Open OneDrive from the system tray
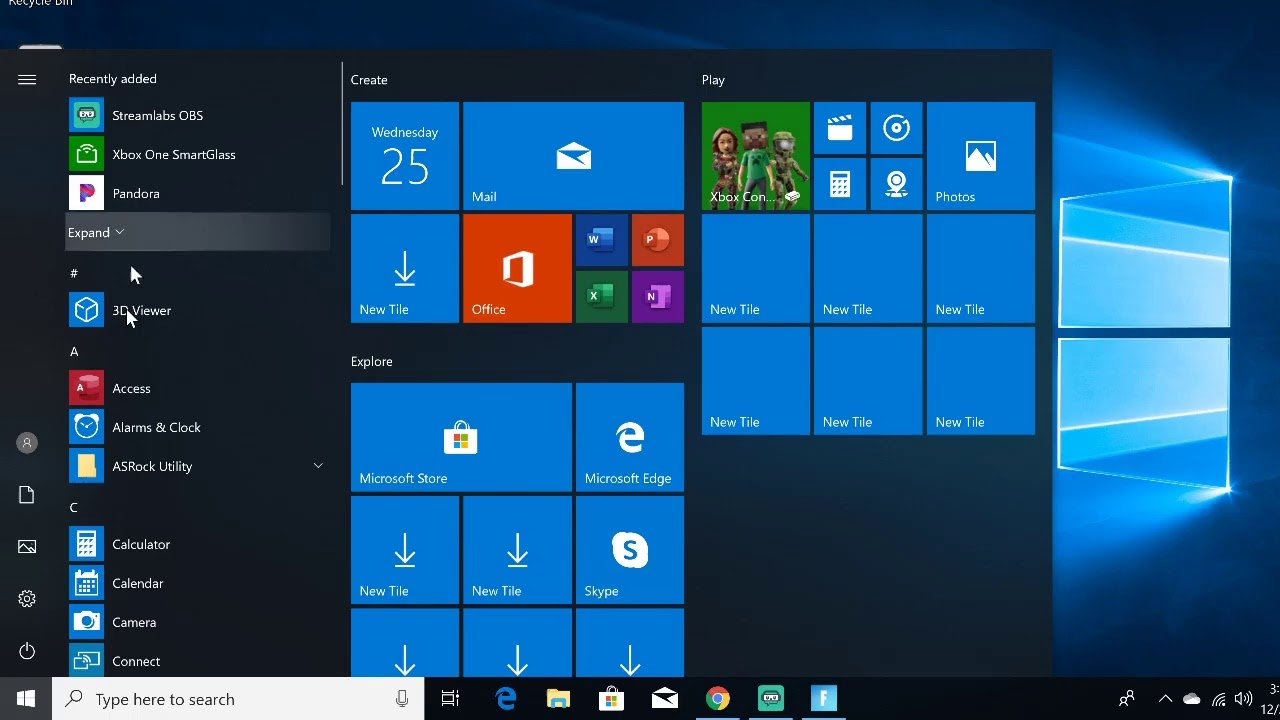The height and width of the screenshot is (720, 1280). [x=1191, y=699]
